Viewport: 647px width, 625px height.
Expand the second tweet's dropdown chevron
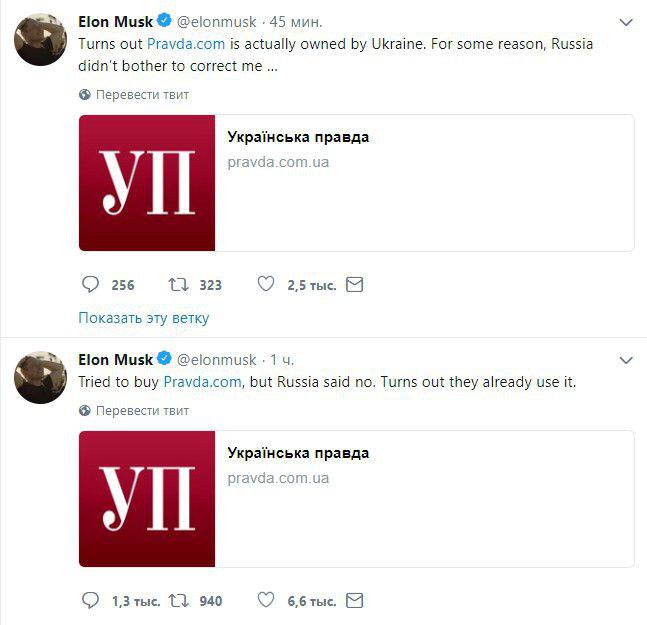point(626,360)
